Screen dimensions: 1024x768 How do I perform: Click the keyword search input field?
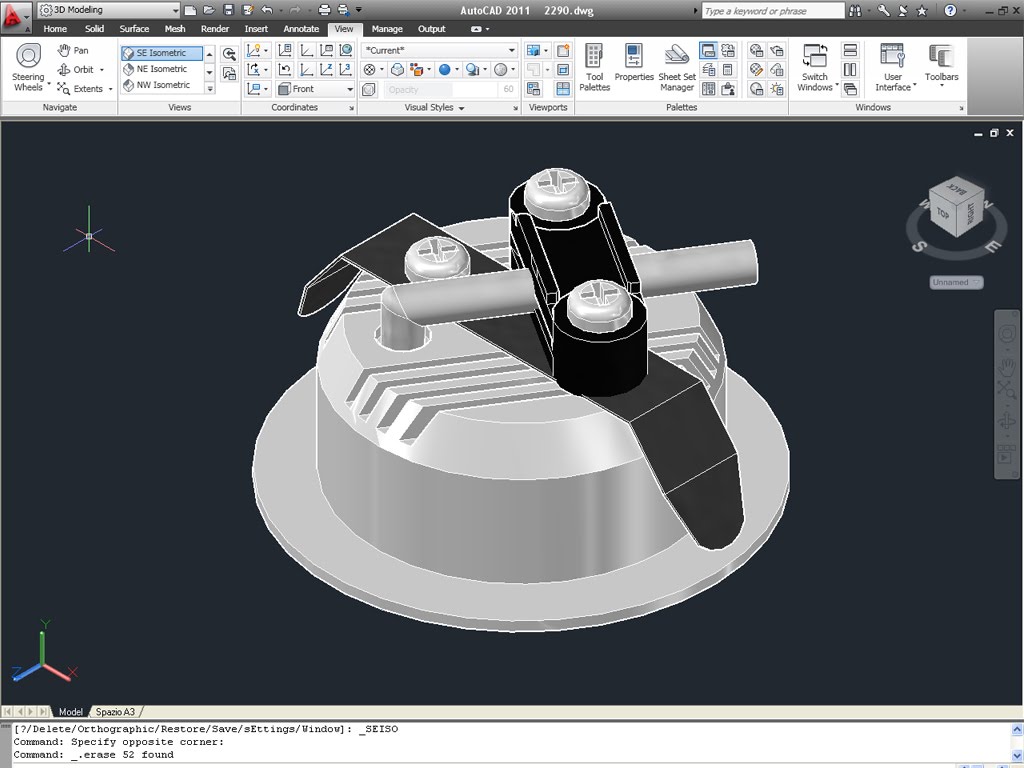click(772, 11)
